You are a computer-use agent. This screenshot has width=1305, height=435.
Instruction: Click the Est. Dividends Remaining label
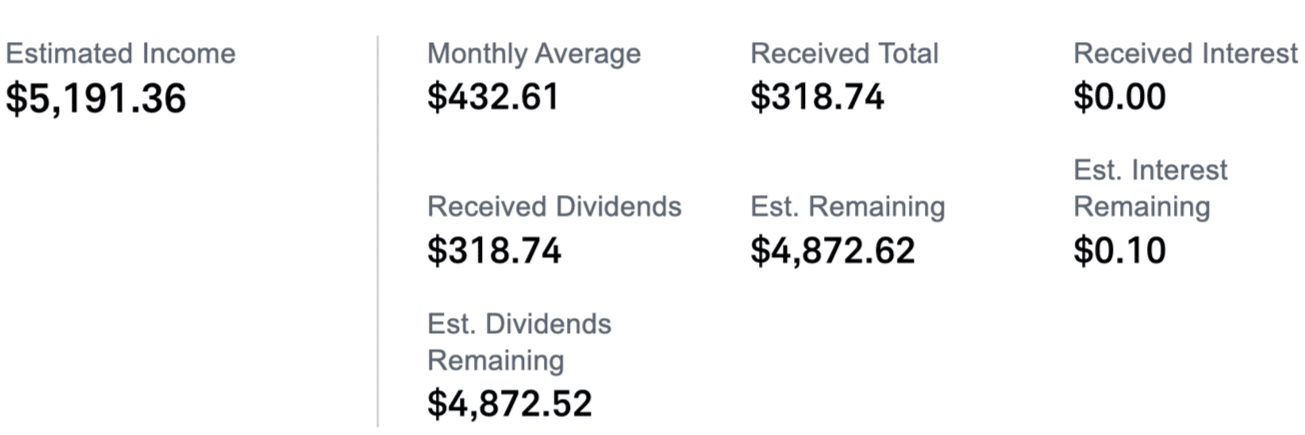point(519,342)
